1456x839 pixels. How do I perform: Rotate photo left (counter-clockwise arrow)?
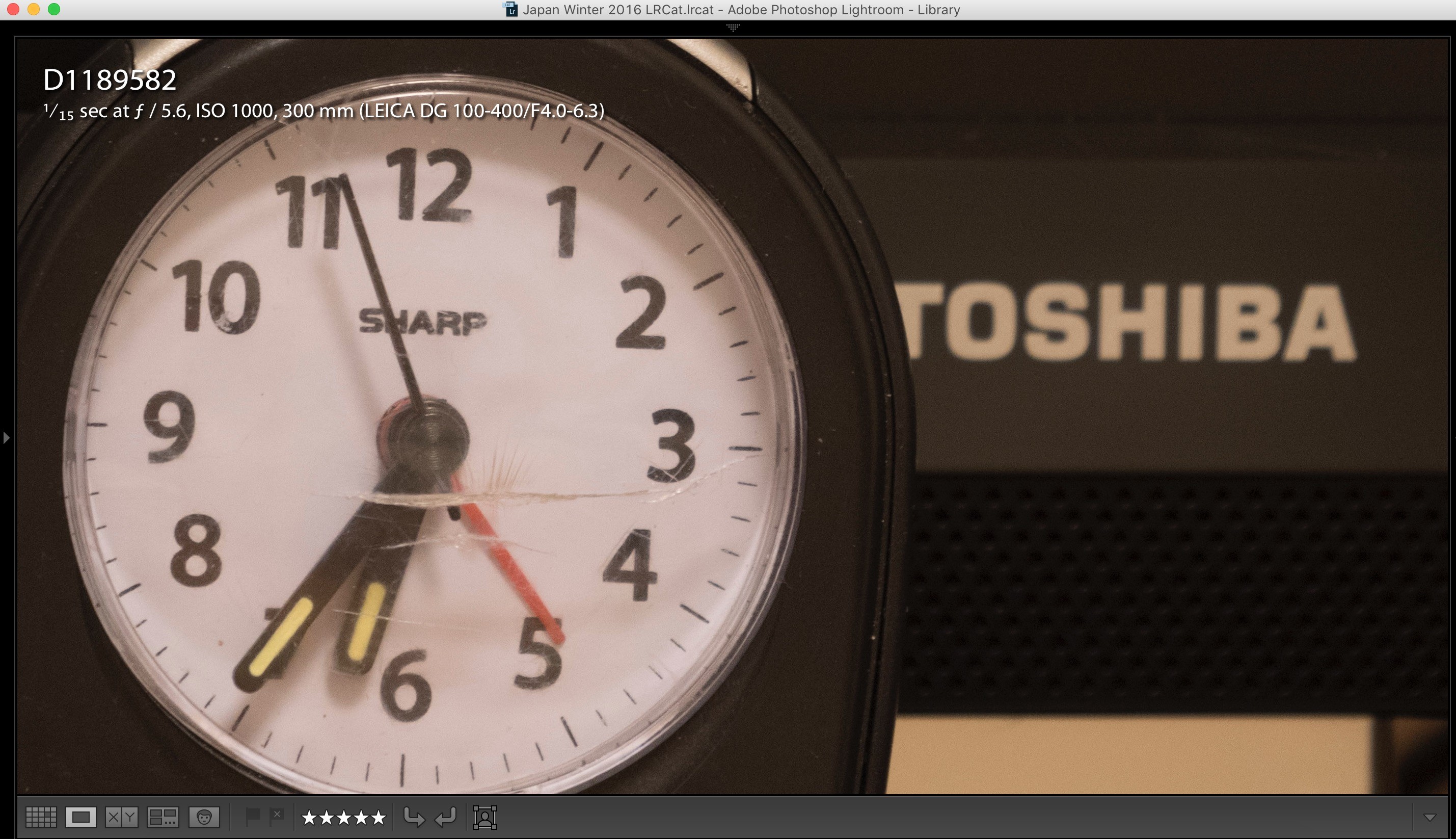pyautogui.click(x=414, y=817)
